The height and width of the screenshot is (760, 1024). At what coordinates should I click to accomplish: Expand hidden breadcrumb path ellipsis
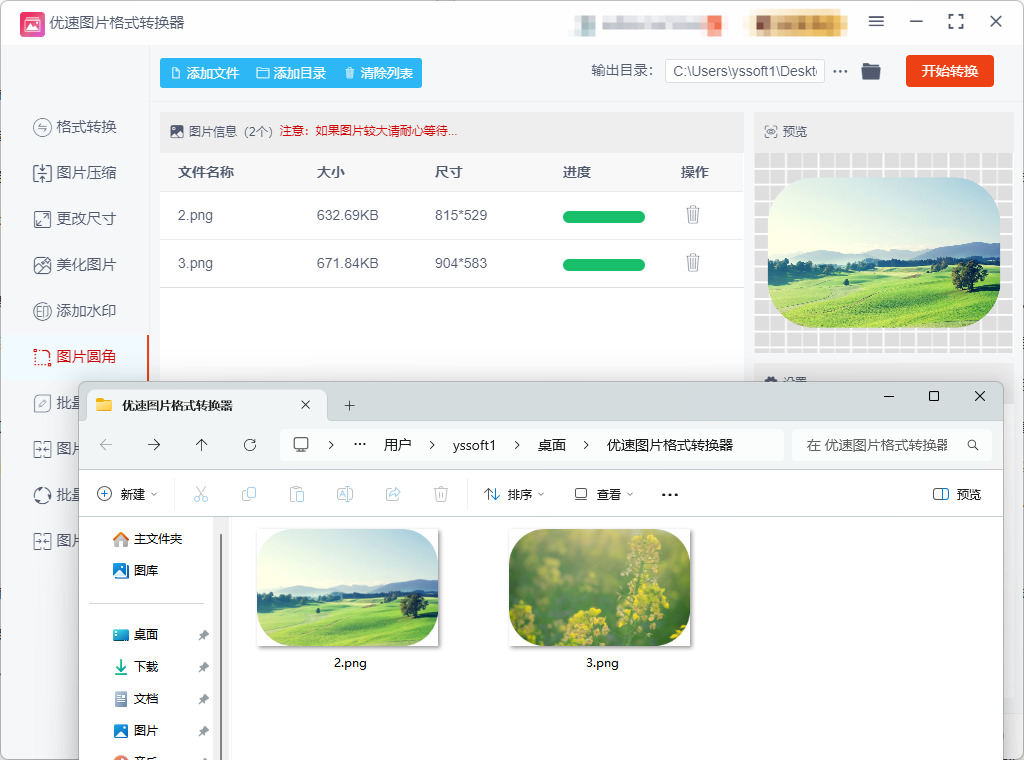click(360, 445)
